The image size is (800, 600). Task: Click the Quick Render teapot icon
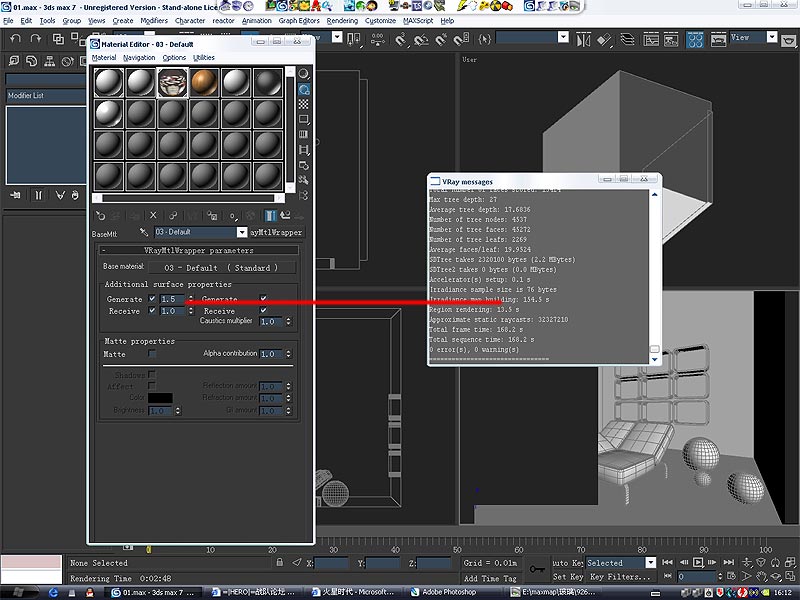789,40
